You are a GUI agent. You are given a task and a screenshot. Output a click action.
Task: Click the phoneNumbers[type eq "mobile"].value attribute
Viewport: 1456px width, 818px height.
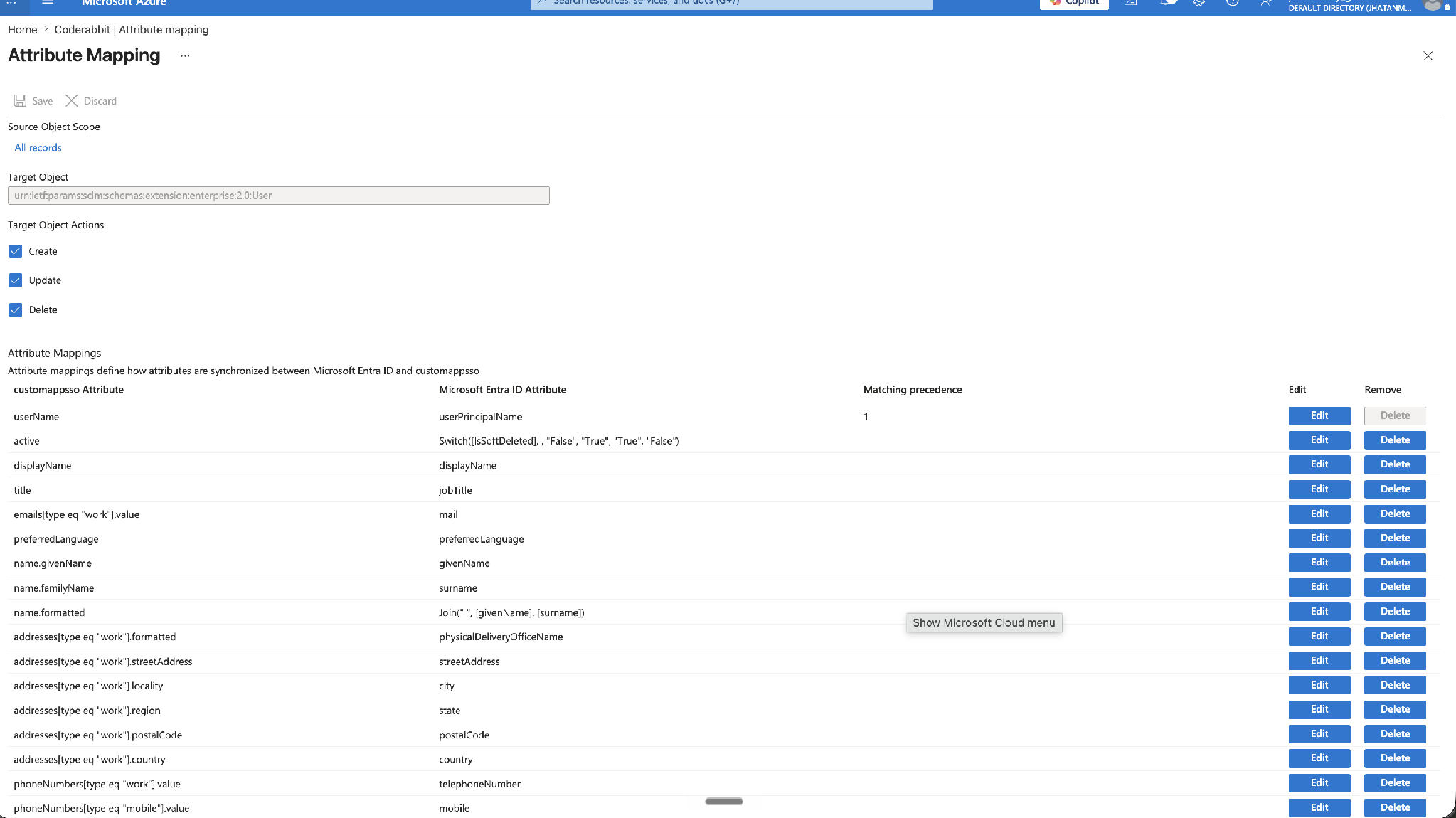[x=102, y=809]
